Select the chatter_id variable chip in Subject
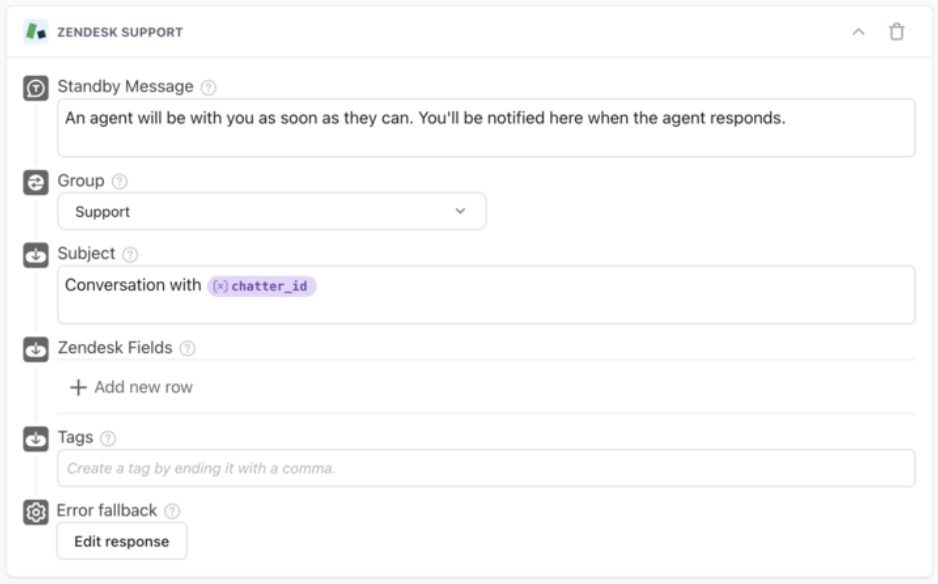 (262, 286)
